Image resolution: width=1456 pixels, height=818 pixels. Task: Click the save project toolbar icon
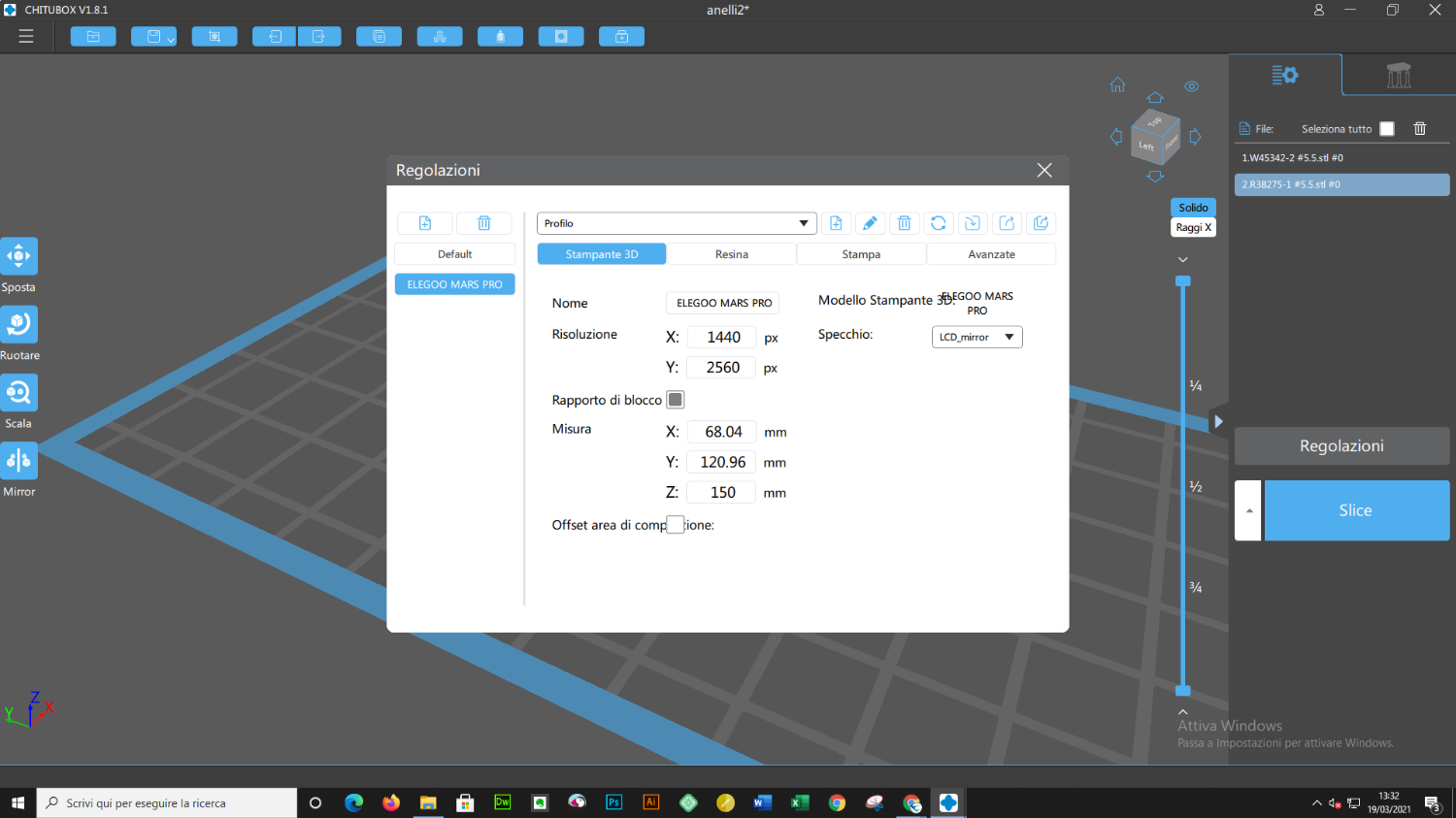click(153, 37)
